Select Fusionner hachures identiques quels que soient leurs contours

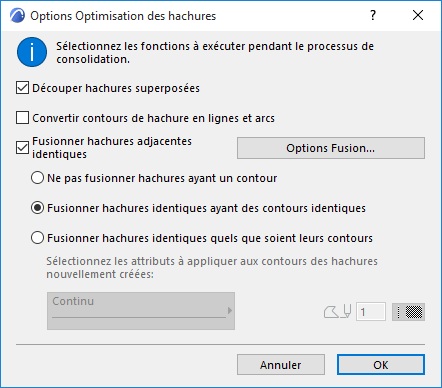(37, 238)
